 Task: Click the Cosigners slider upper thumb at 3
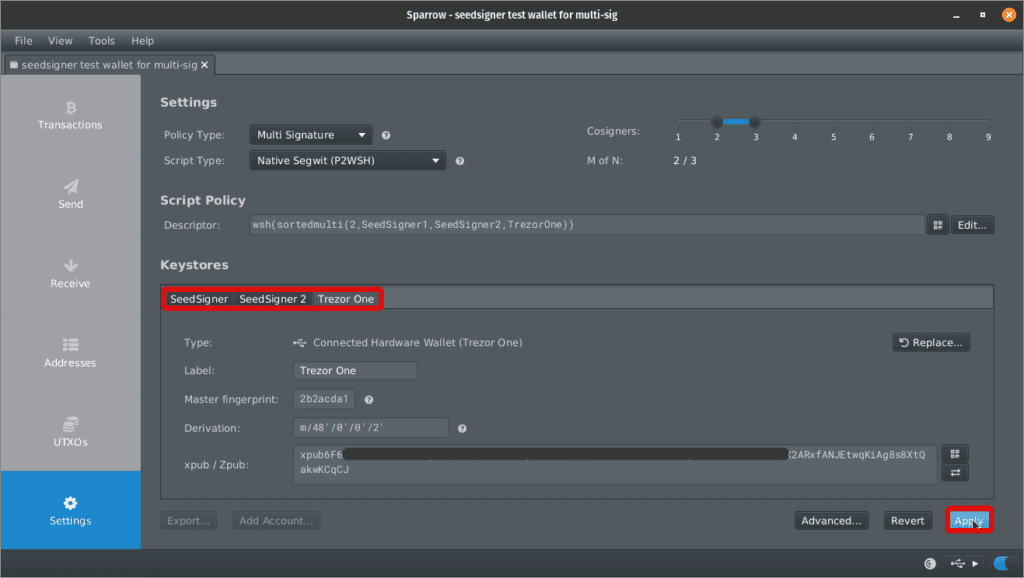[x=755, y=121]
